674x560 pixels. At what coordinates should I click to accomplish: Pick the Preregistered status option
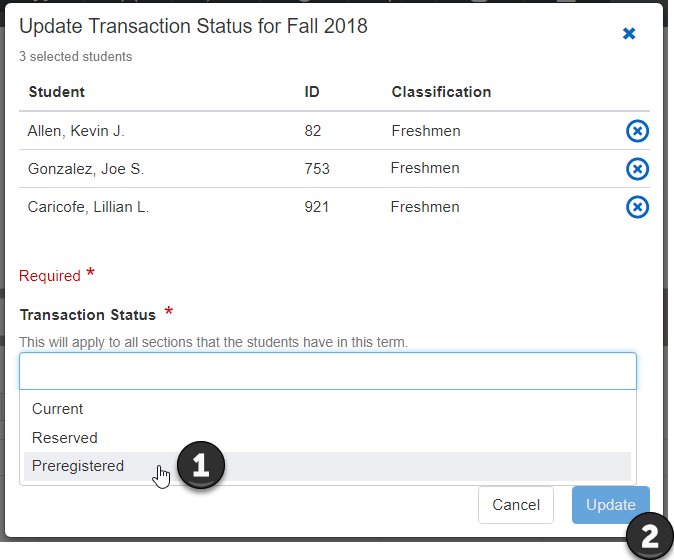coord(78,466)
